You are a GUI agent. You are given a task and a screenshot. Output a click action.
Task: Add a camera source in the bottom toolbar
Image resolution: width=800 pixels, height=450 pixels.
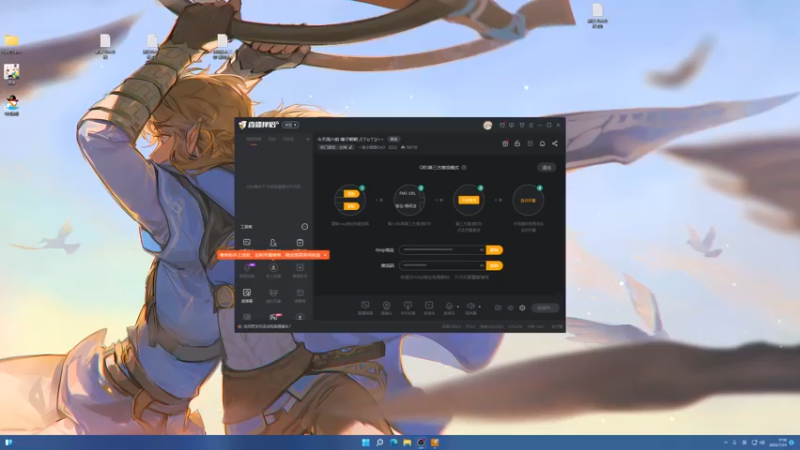(386, 308)
